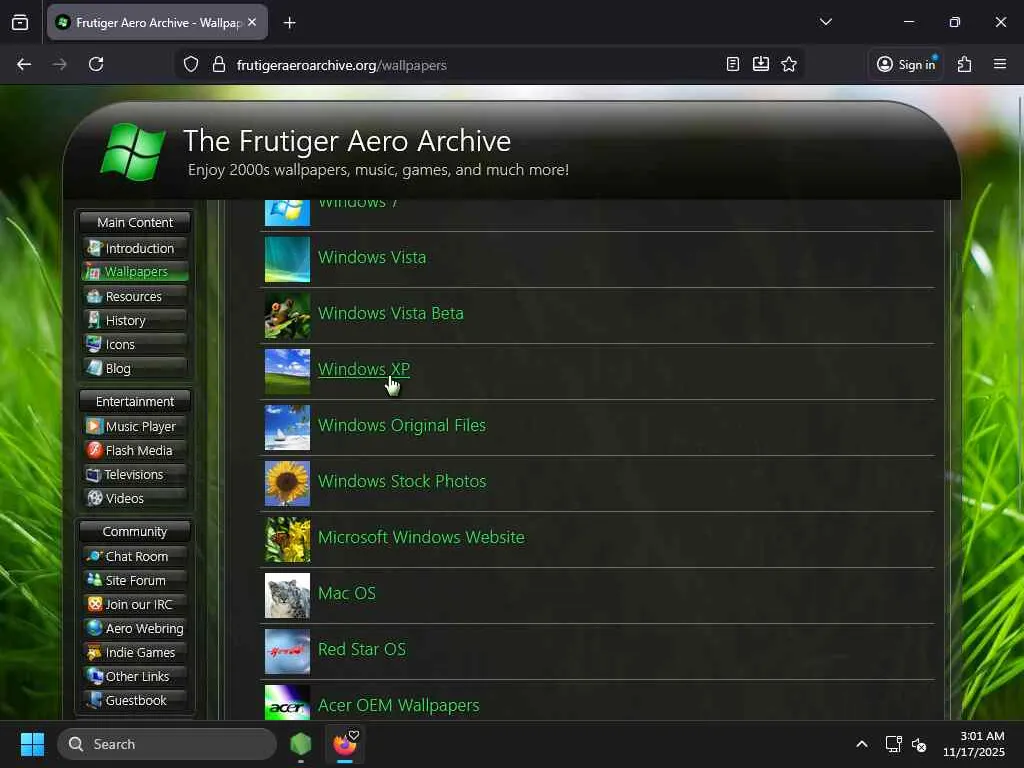Show hidden system tray icons chevron
Image resolution: width=1024 pixels, height=768 pixels.
pos(862,744)
